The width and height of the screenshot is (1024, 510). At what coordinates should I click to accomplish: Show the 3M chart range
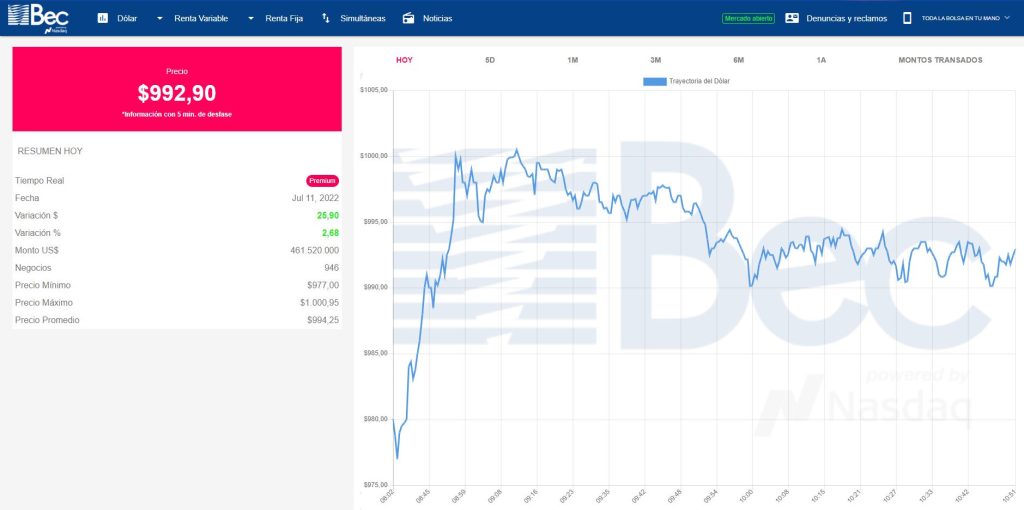click(x=656, y=60)
